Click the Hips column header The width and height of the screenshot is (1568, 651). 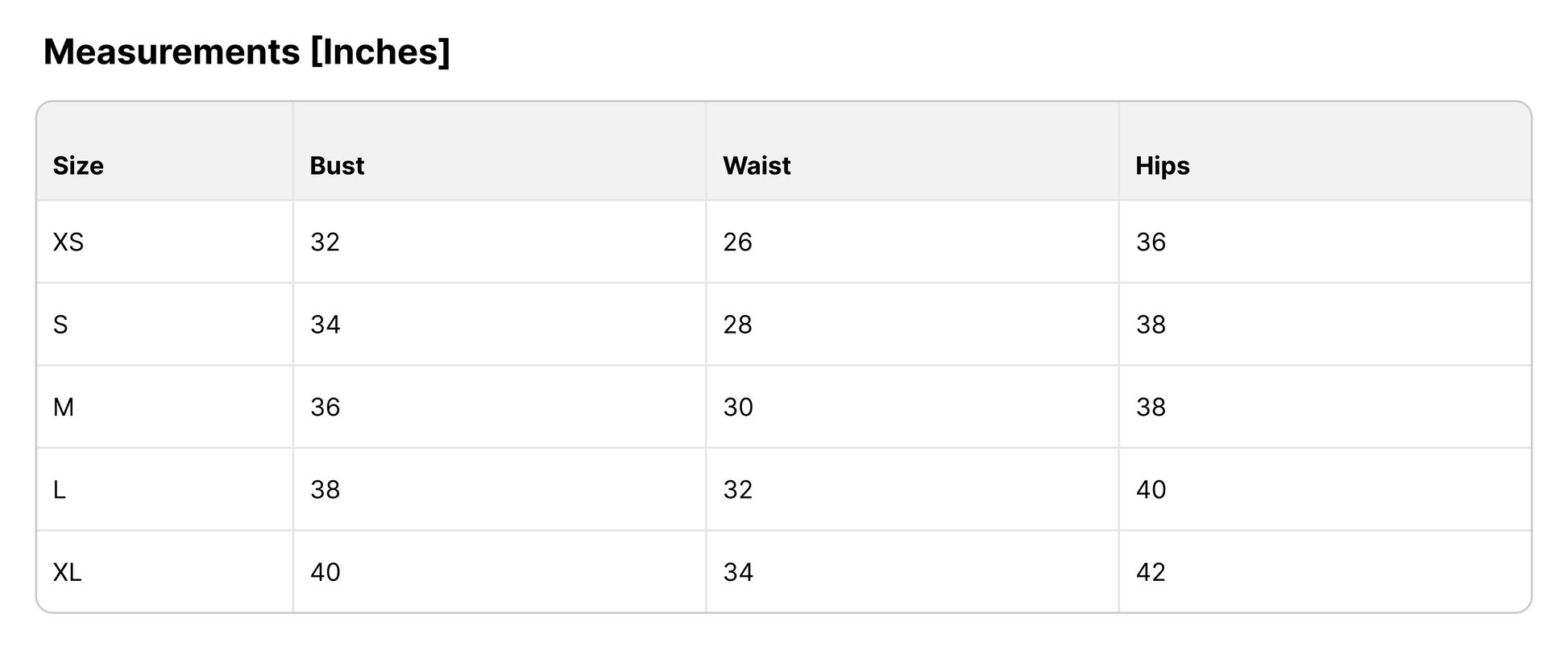click(1162, 166)
